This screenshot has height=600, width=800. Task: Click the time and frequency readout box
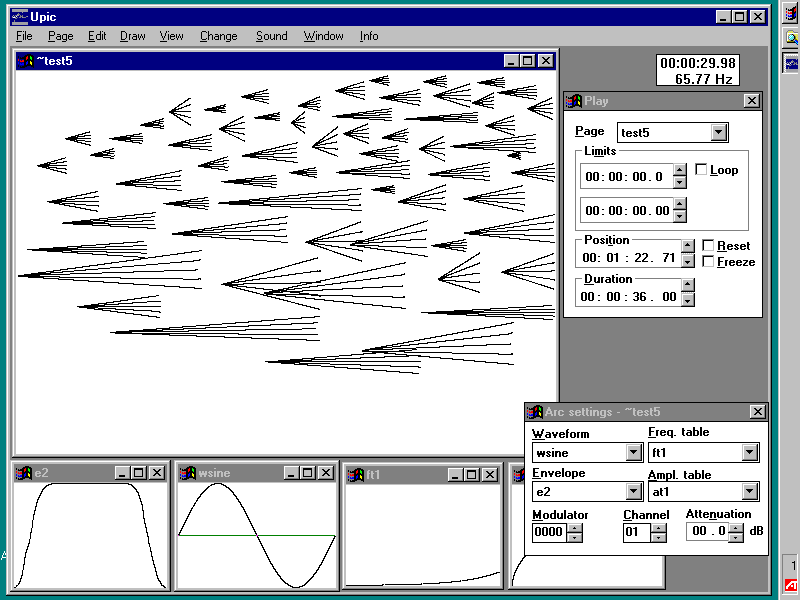click(697, 70)
